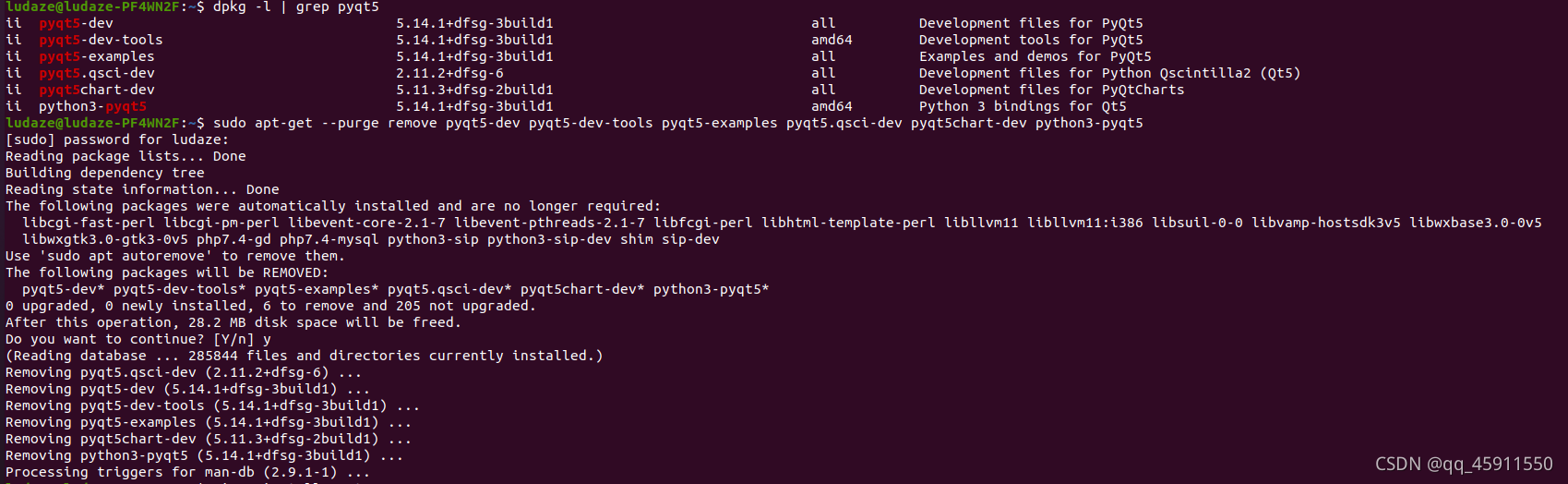Click pyqt5-examples entry in package list

[x=97, y=56]
